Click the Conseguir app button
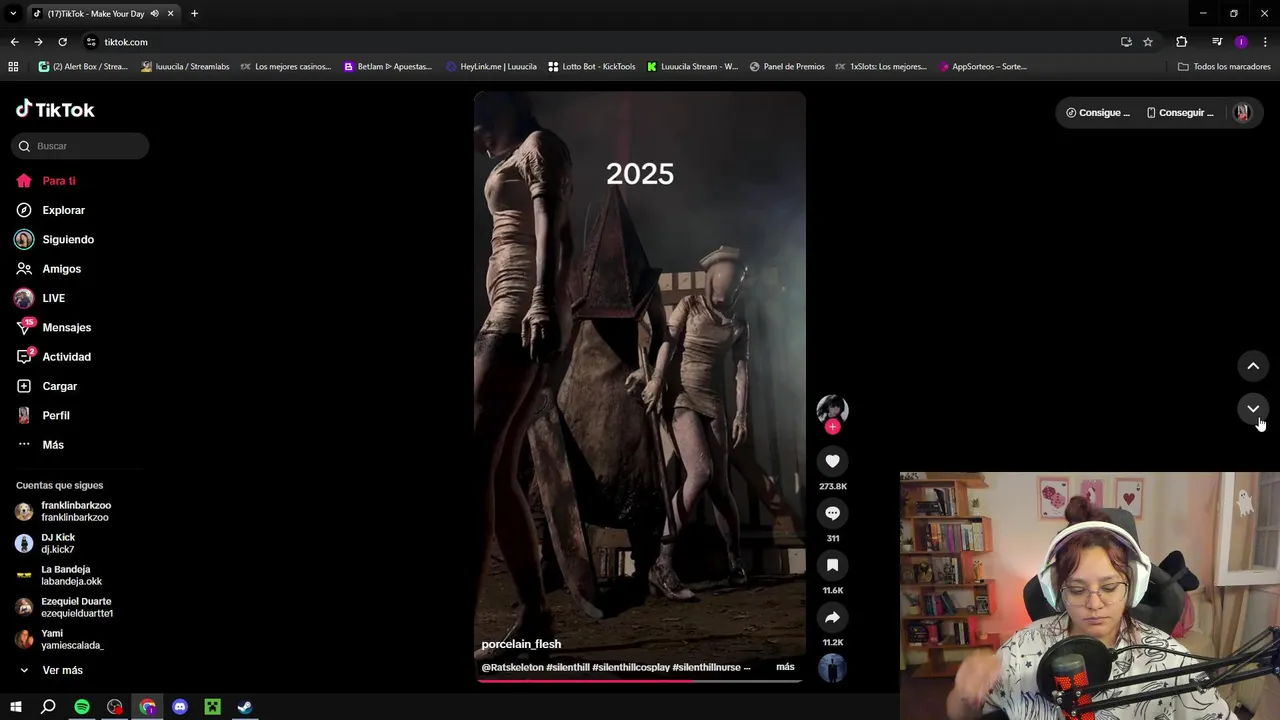This screenshot has width=1280, height=720. coord(1180,113)
